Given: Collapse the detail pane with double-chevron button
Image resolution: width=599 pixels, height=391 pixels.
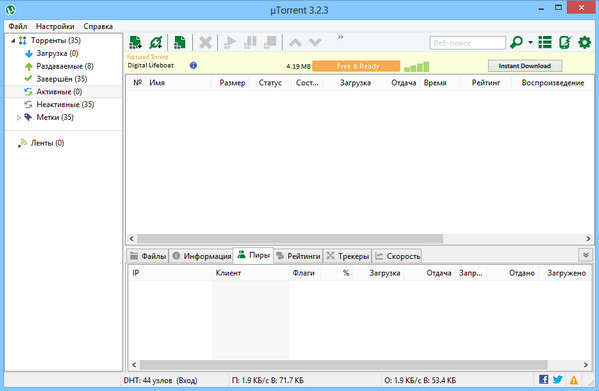Looking at the screenshot, I should coord(586,255).
